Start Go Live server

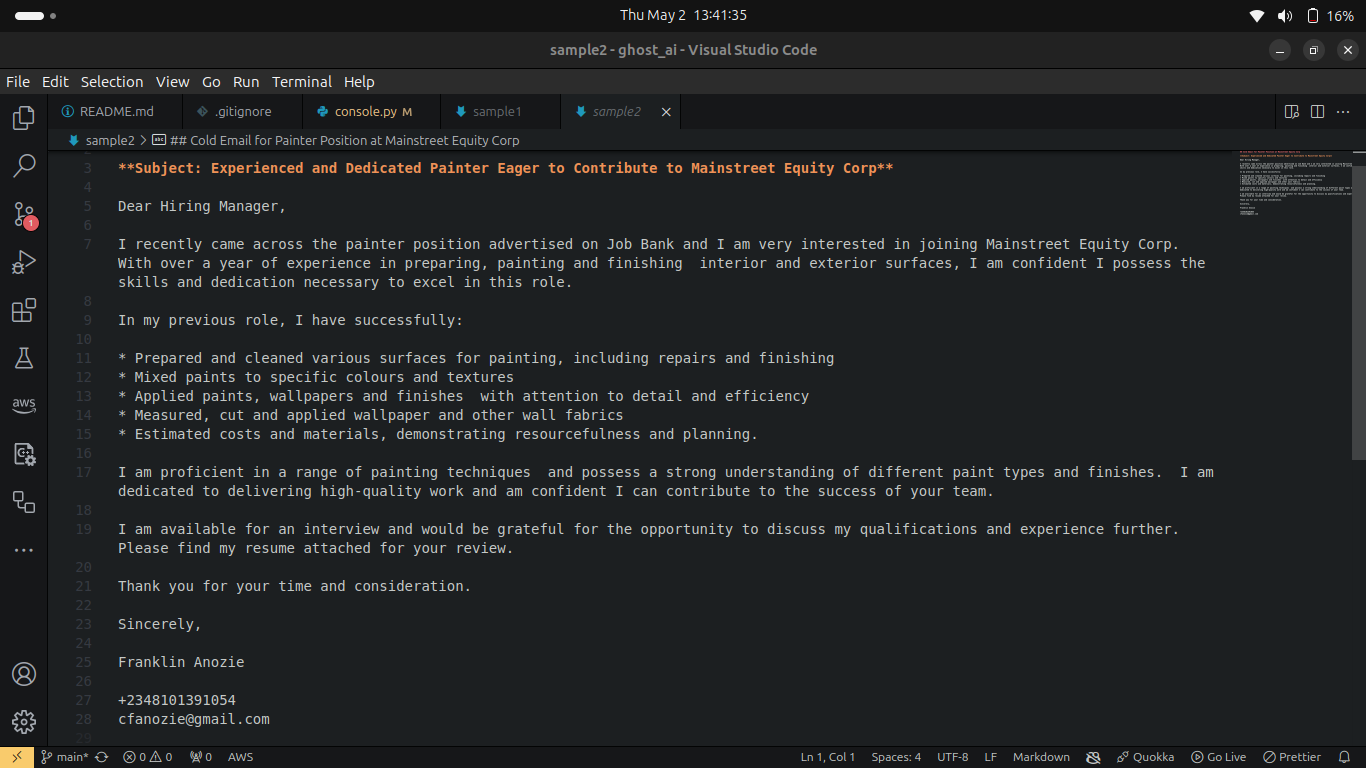(x=1218, y=757)
